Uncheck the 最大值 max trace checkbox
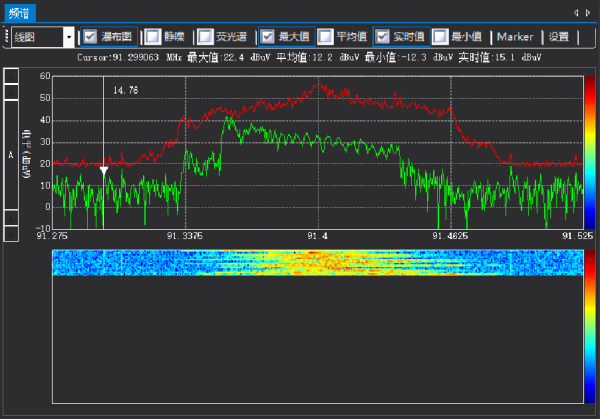 (x=267, y=37)
